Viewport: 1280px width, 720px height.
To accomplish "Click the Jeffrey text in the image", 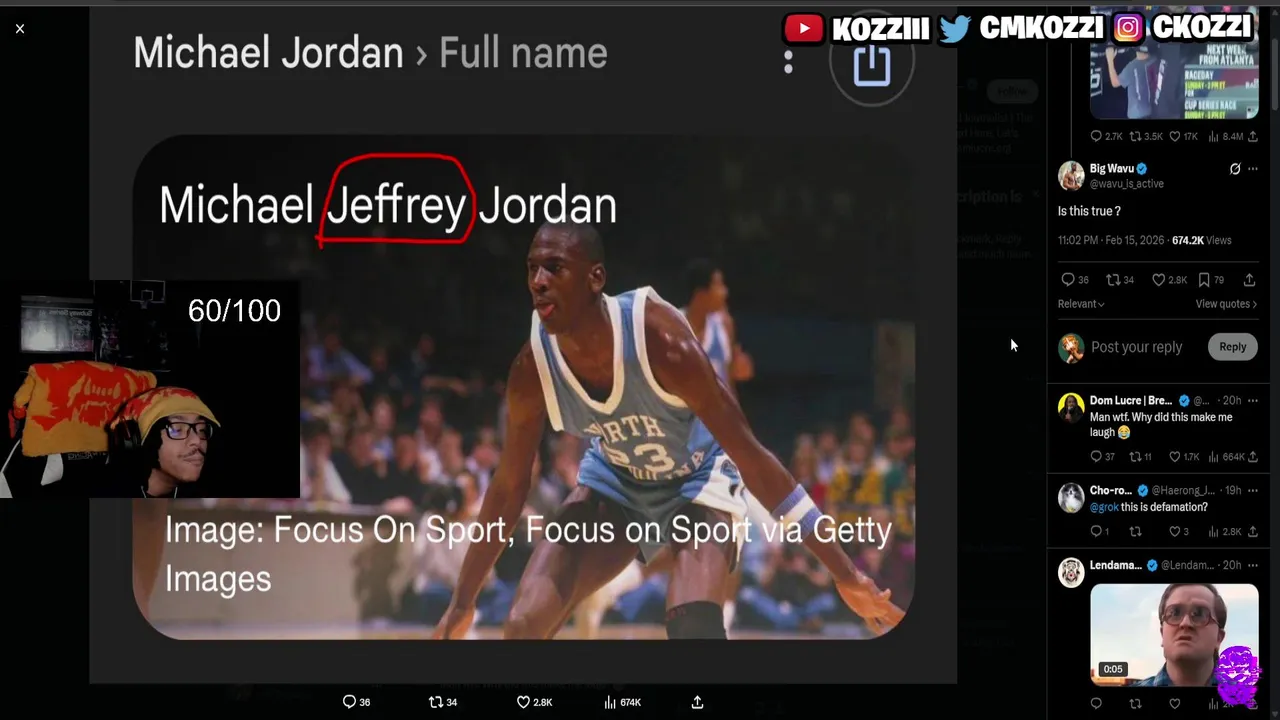I will coord(396,205).
